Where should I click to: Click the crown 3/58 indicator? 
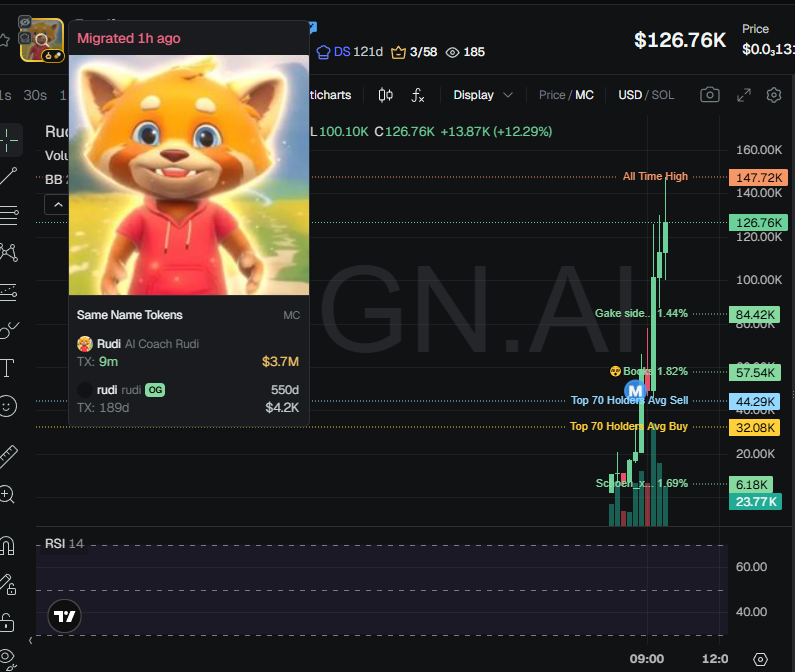coord(414,52)
